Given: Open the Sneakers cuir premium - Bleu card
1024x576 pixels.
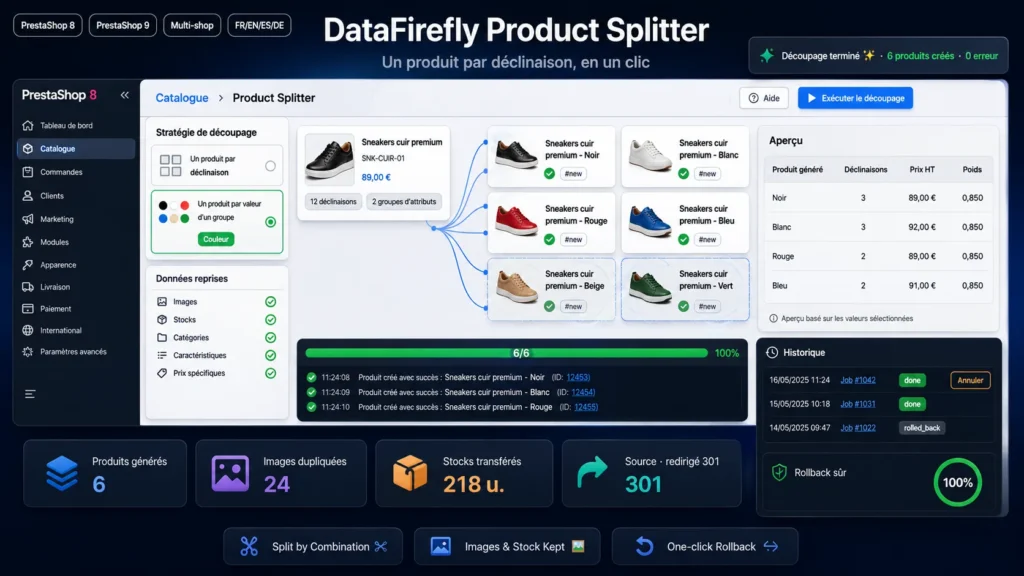Looking at the screenshot, I should pos(685,222).
